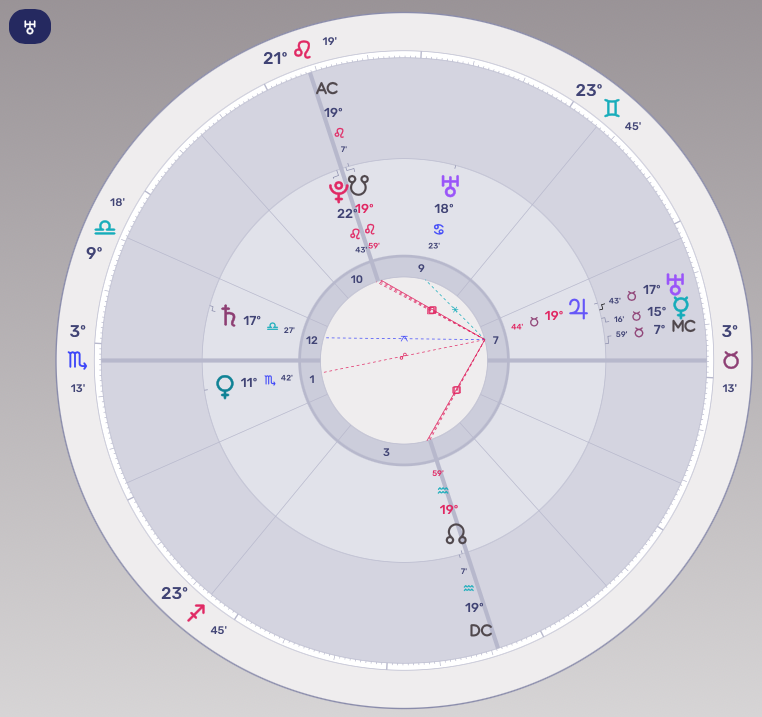
Task: Click the Jupiter glyph at 19° Taurus
Action: [579, 308]
